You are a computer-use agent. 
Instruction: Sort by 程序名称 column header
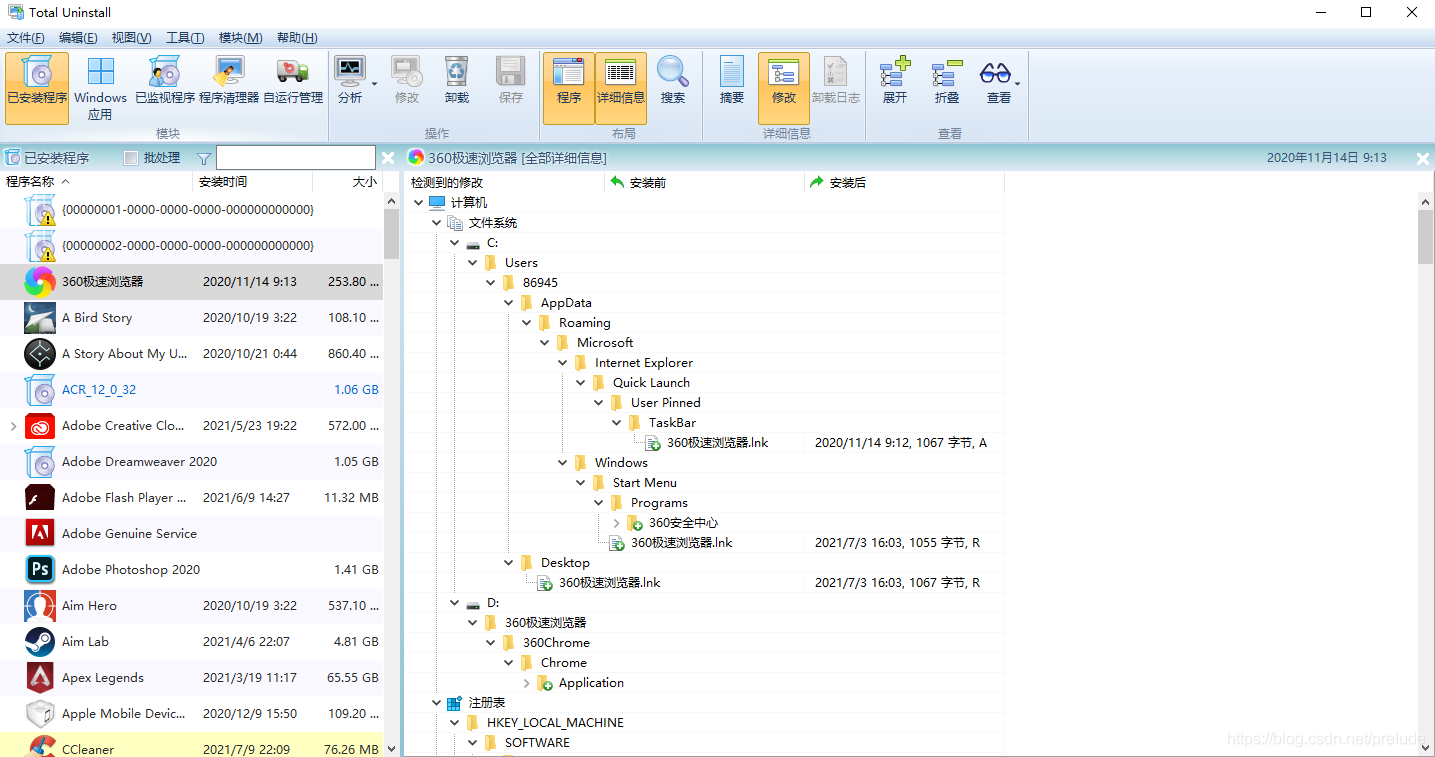click(96, 182)
